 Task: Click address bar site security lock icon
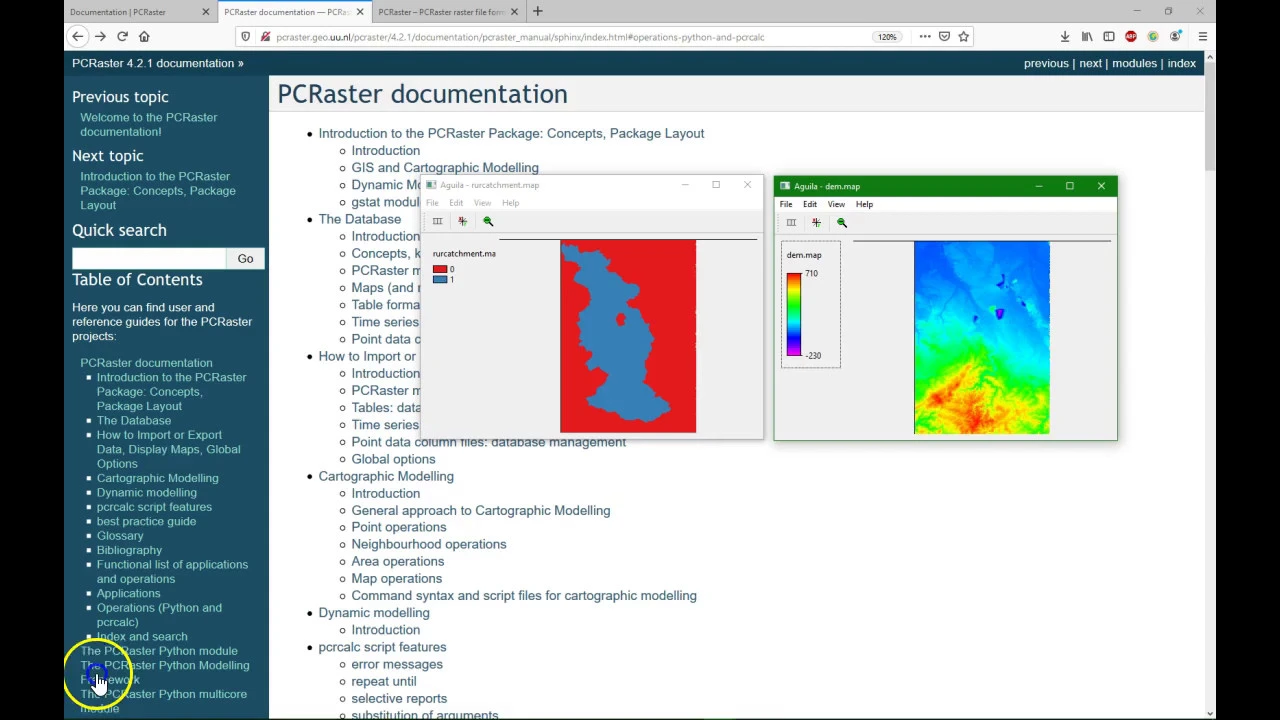click(x=265, y=37)
